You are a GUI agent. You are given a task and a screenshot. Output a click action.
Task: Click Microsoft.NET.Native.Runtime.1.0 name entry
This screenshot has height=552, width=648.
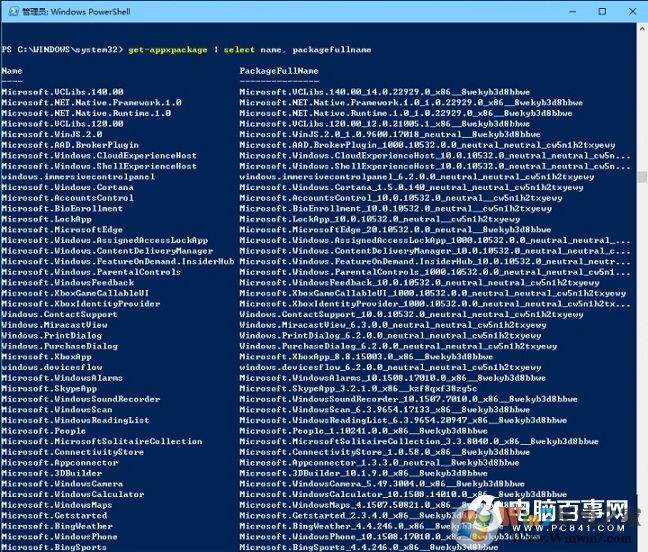[86, 113]
